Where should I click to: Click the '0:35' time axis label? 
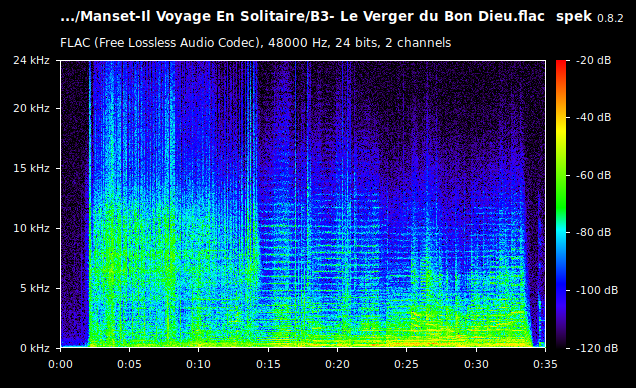(545, 364)
